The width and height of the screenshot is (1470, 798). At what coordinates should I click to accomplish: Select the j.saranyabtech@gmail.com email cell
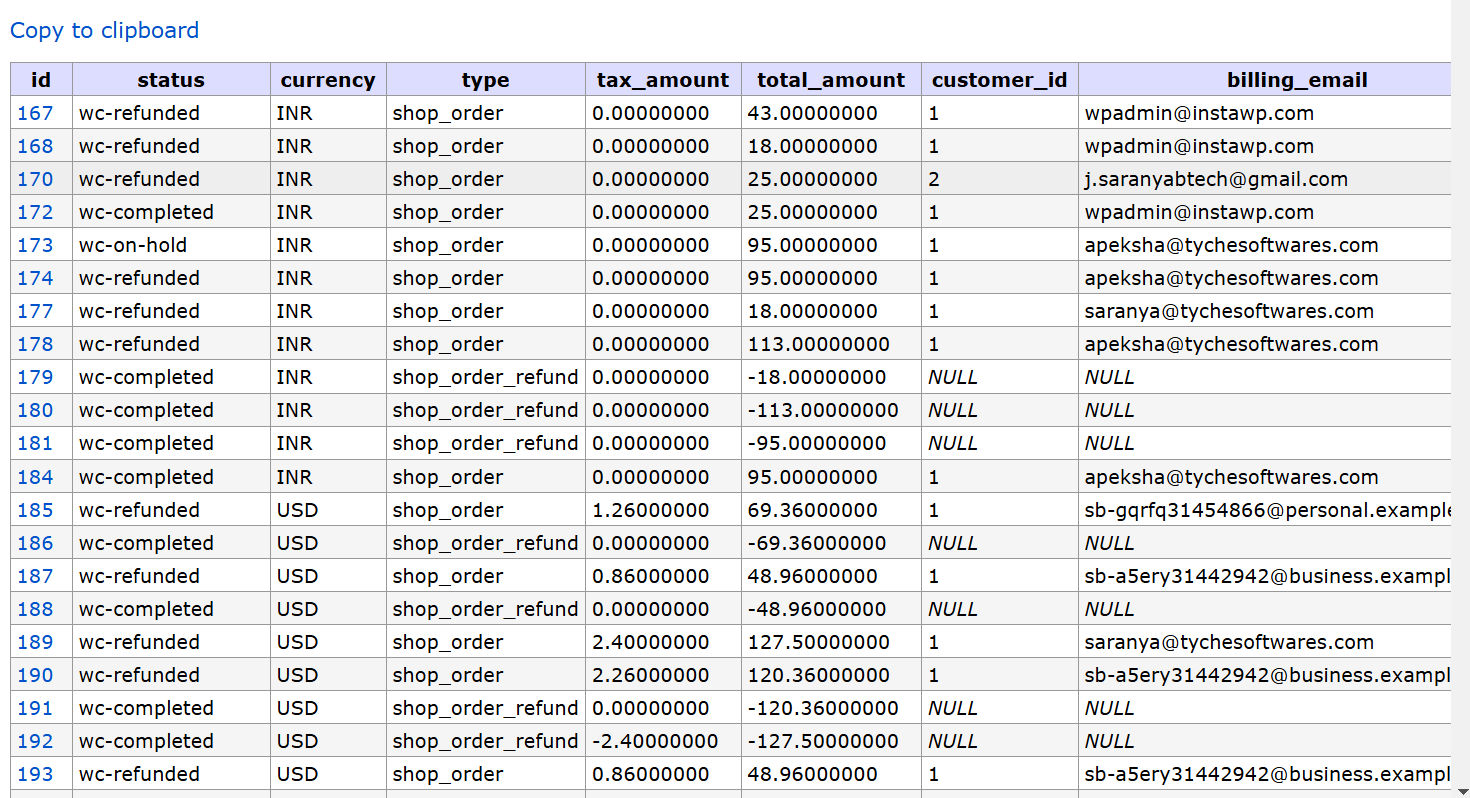(x=1216, y=179)
